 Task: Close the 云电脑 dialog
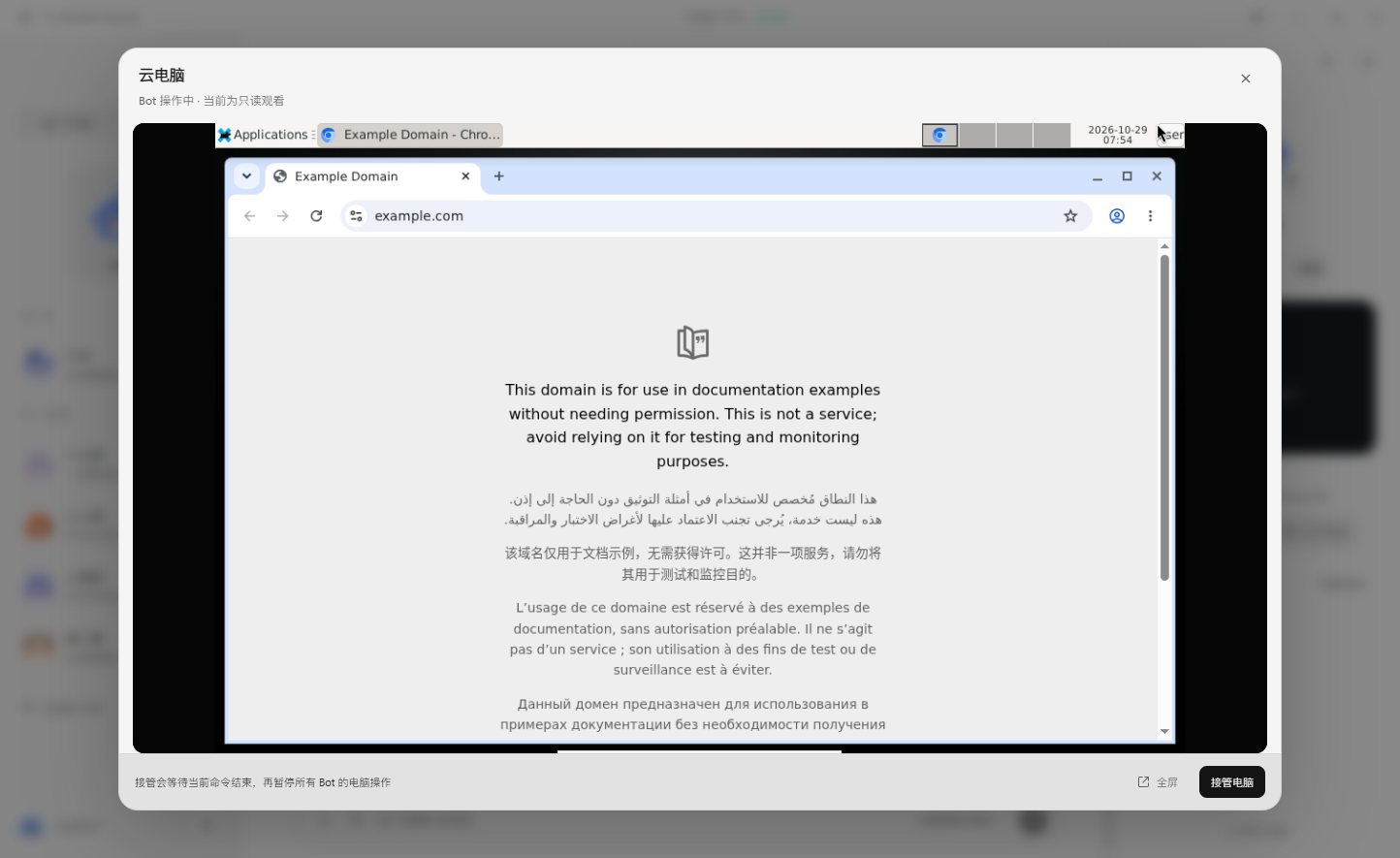click(1246, 79)
